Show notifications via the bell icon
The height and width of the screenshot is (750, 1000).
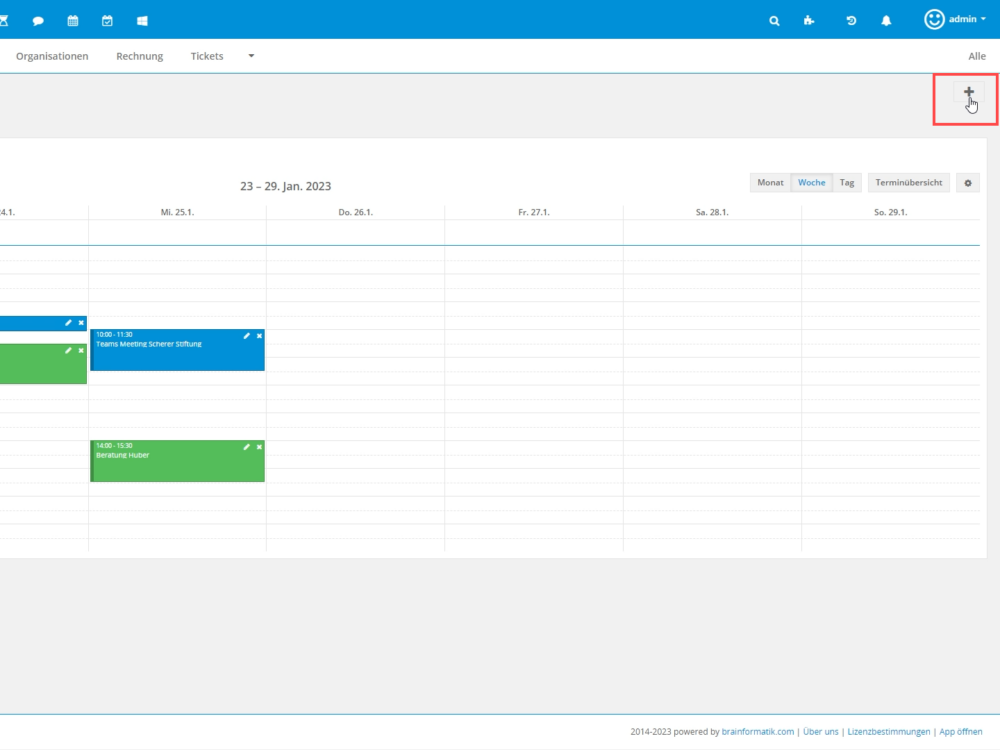[x=886, y=20]
